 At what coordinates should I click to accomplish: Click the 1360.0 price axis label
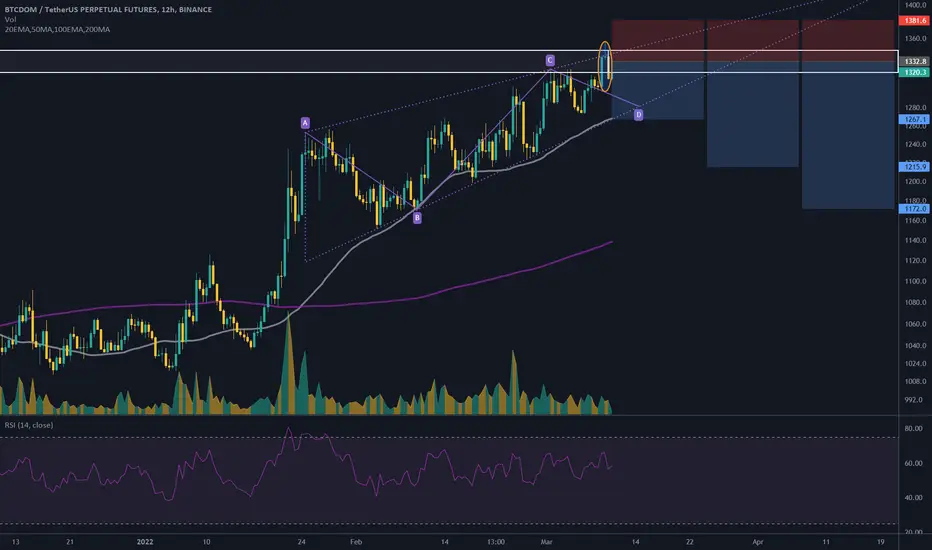coord(915,39)
